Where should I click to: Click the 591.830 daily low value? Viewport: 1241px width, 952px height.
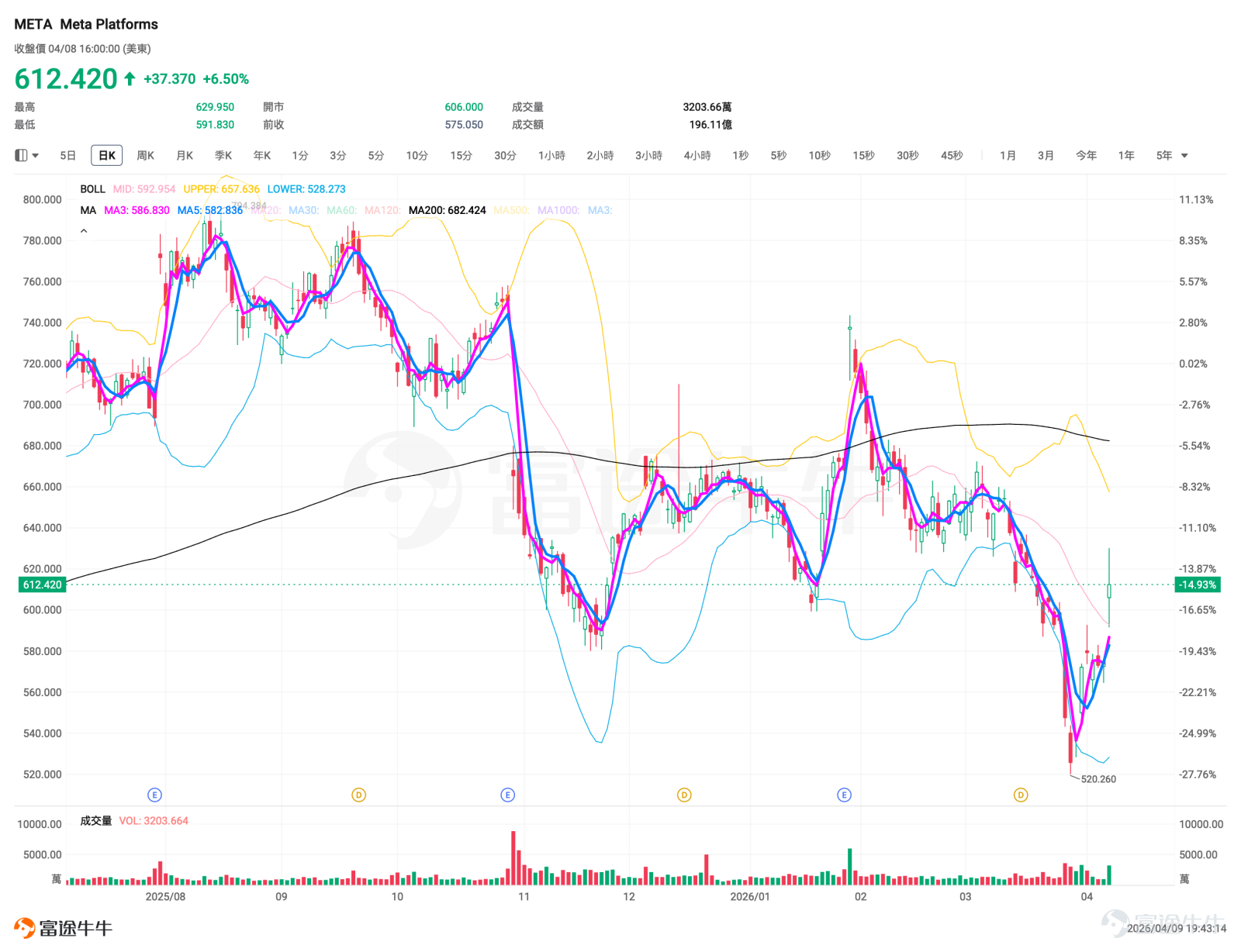coord(215,125)
